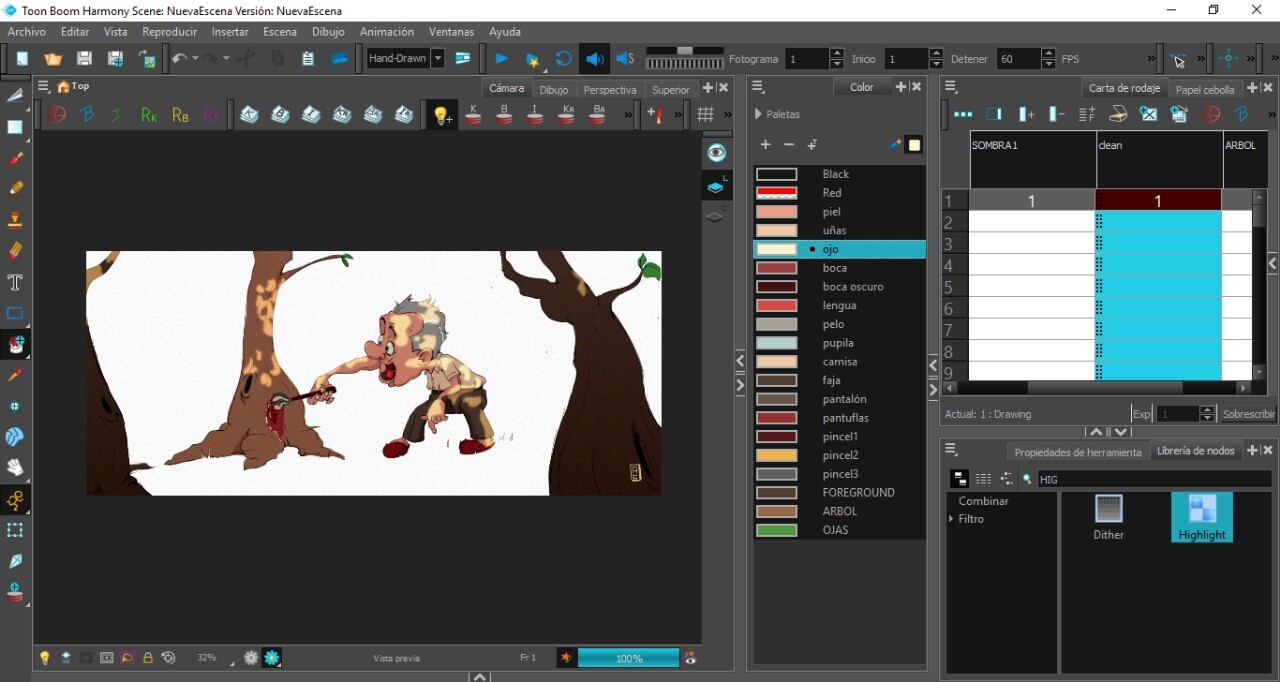Image resolution: width=1280 pixels, height=682 pixels.
Task: Select the Rigging bone tool
Action: [x=15, y=499]
